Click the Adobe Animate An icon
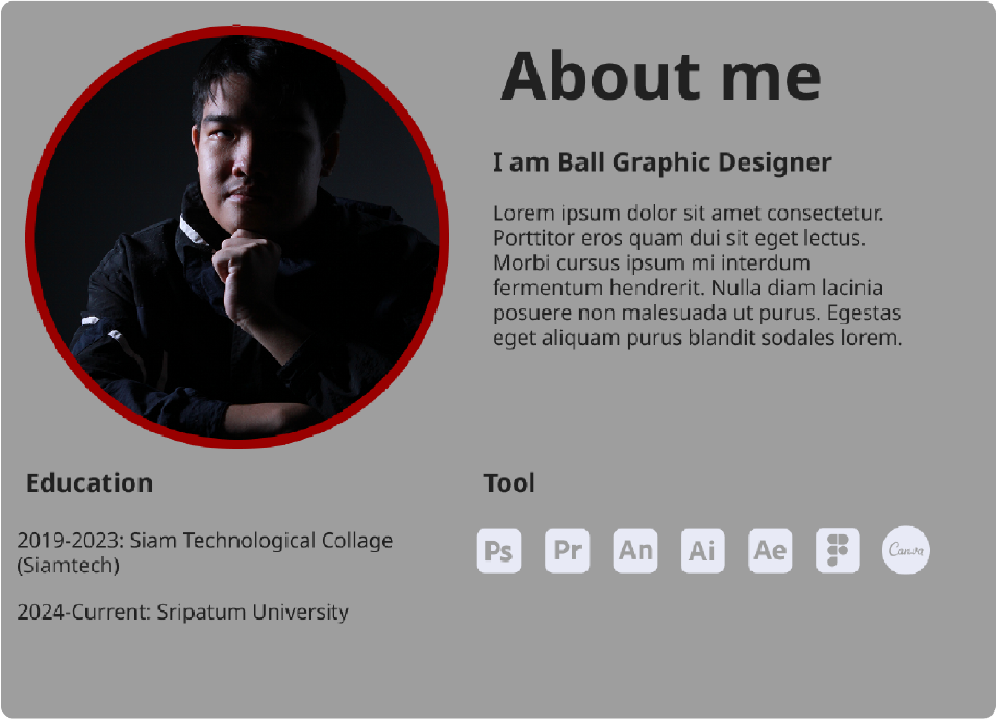 pos(635,551)
